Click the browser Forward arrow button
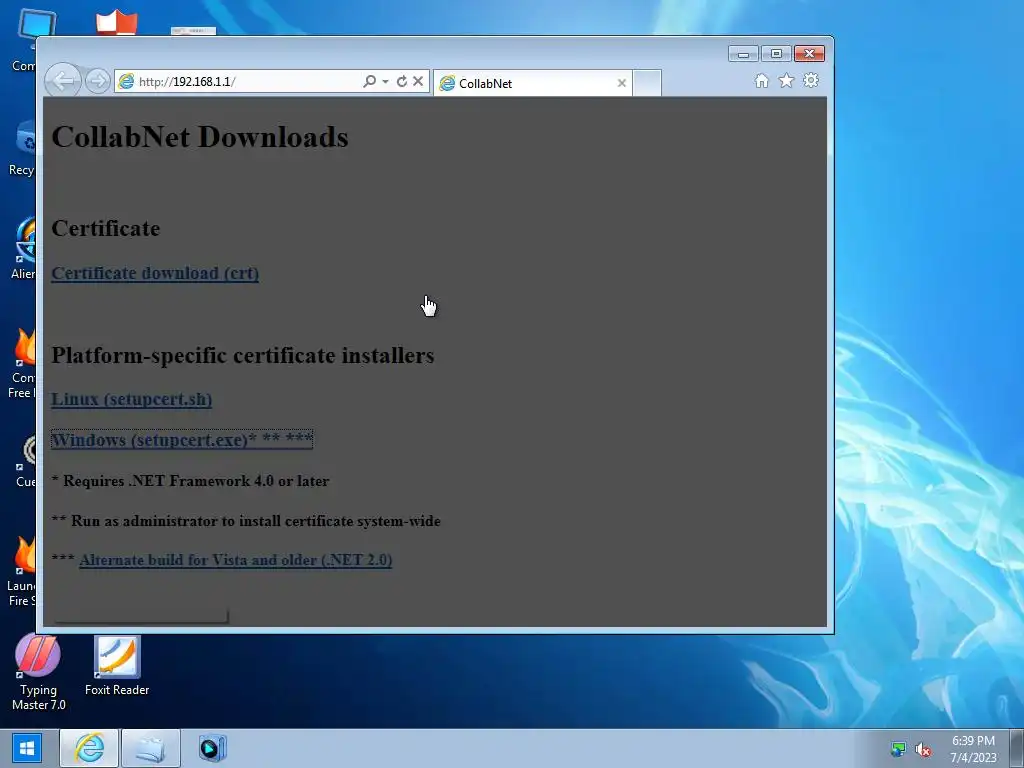Viewport: 1024px width, 768px height. click(x=98, y=81)
